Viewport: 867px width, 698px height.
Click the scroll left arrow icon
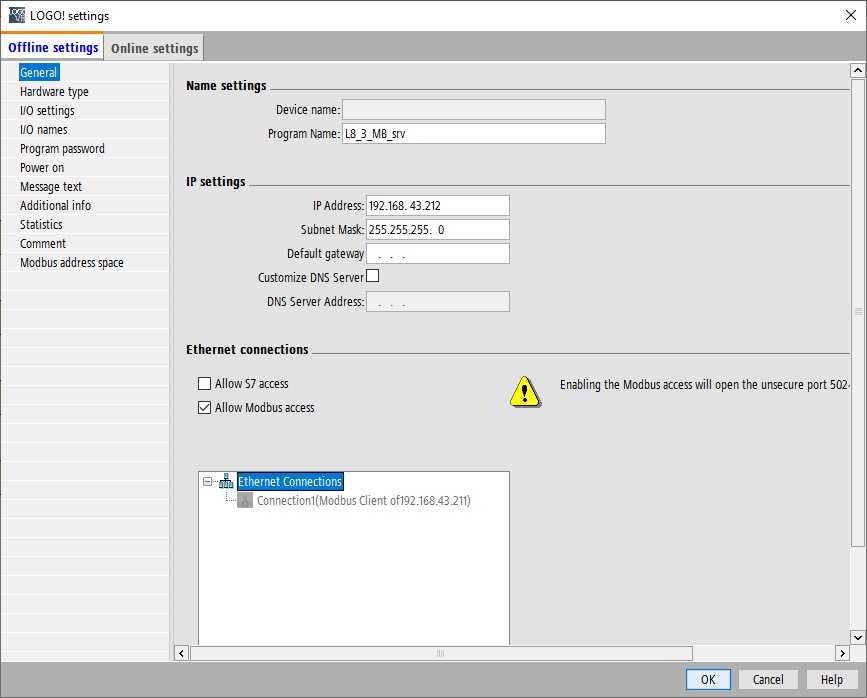pos(181,653)
